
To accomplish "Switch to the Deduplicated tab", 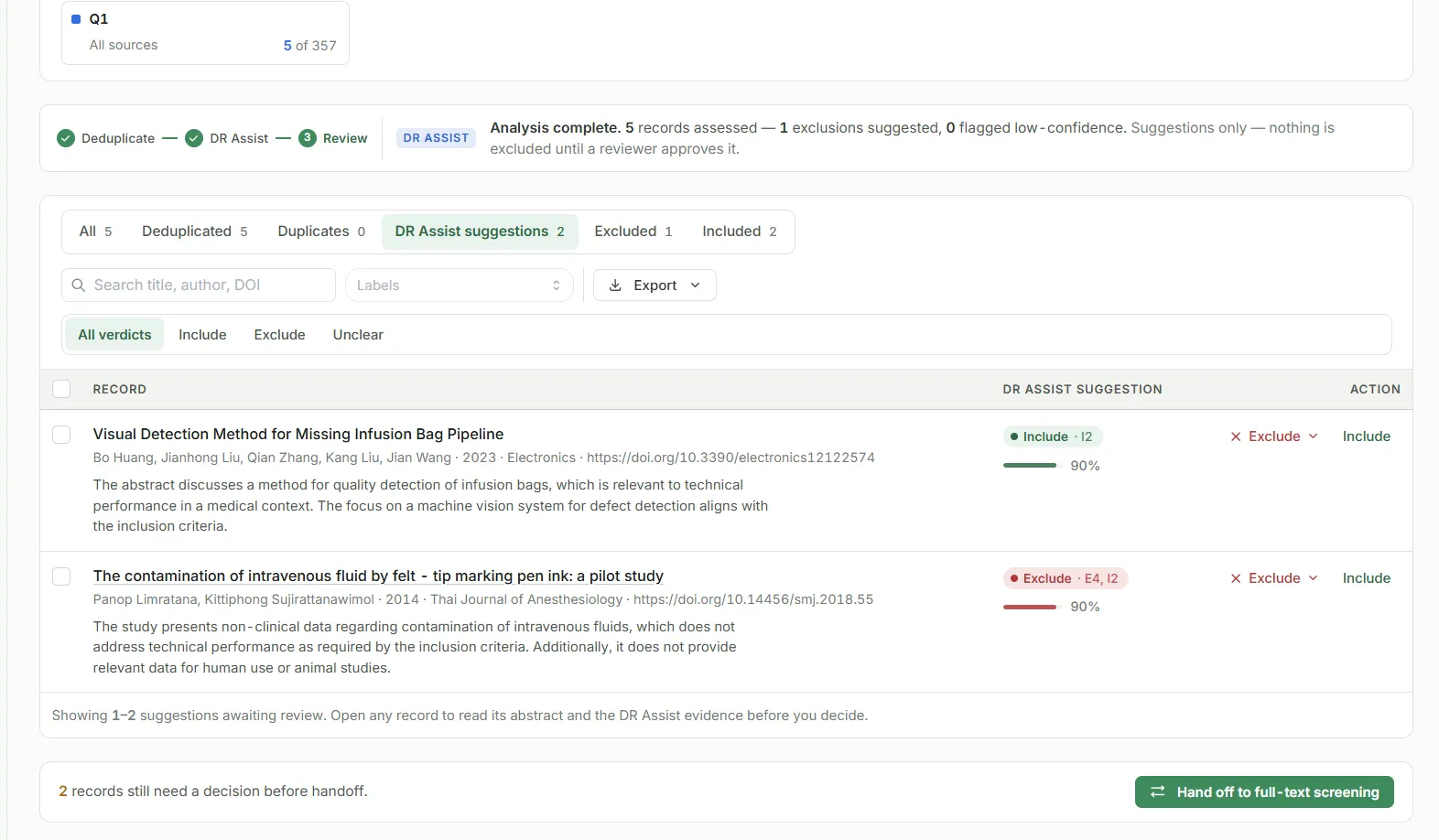I will coord(195,232).
